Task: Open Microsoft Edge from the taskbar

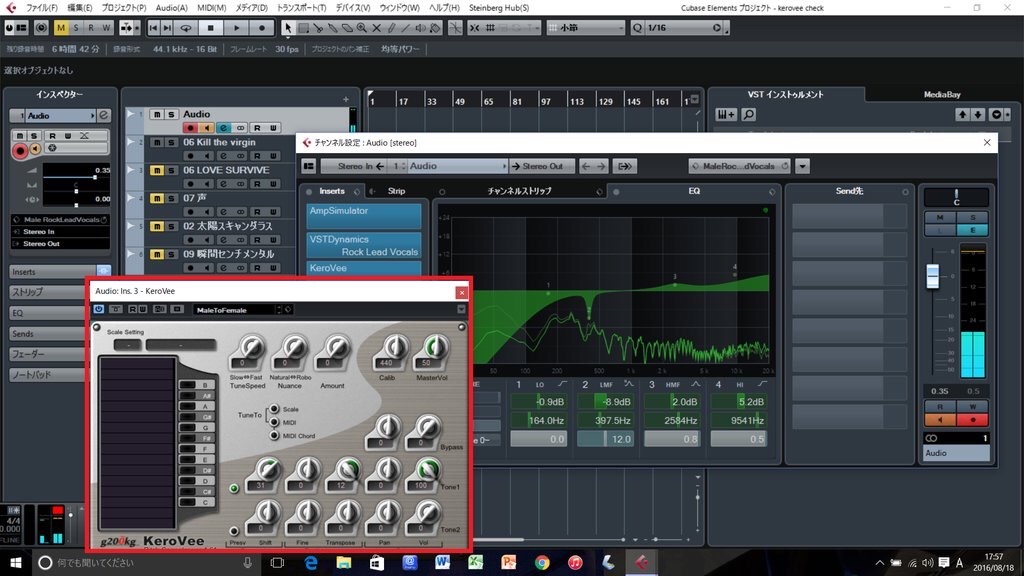Action: coord(311,562)
